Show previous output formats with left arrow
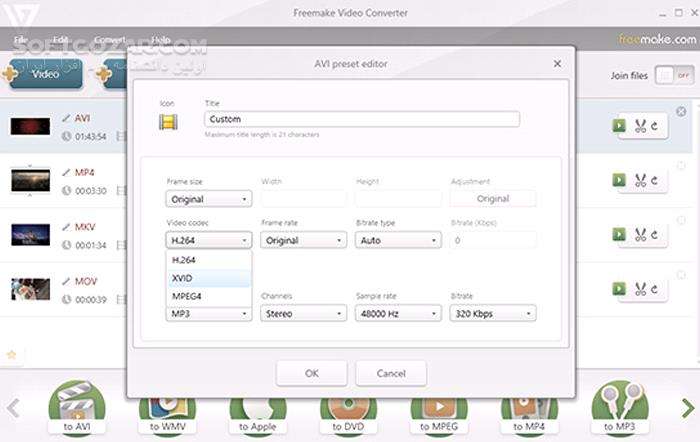700x442 pixels. [13, 408]
